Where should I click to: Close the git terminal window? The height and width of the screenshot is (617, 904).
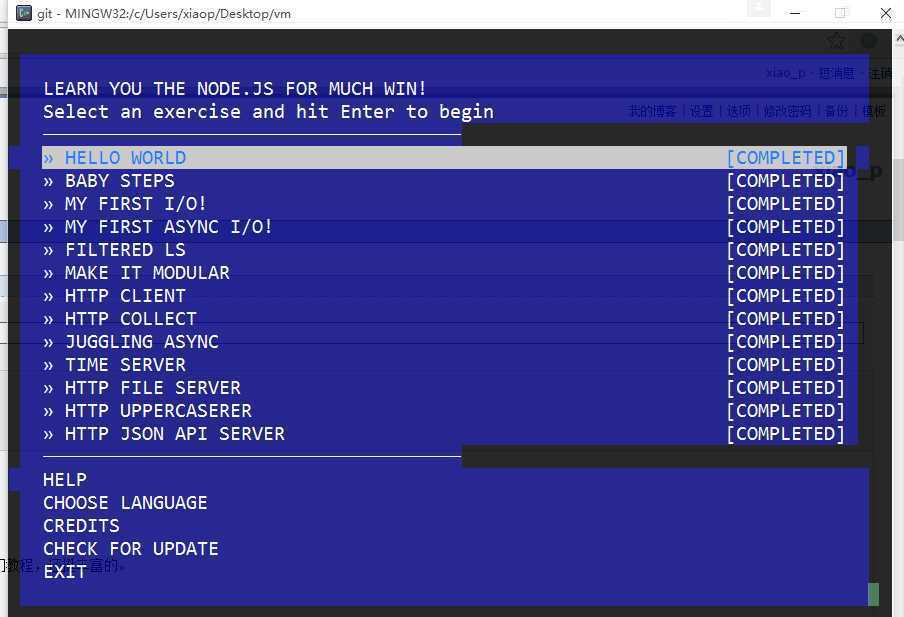pos(886,13)
